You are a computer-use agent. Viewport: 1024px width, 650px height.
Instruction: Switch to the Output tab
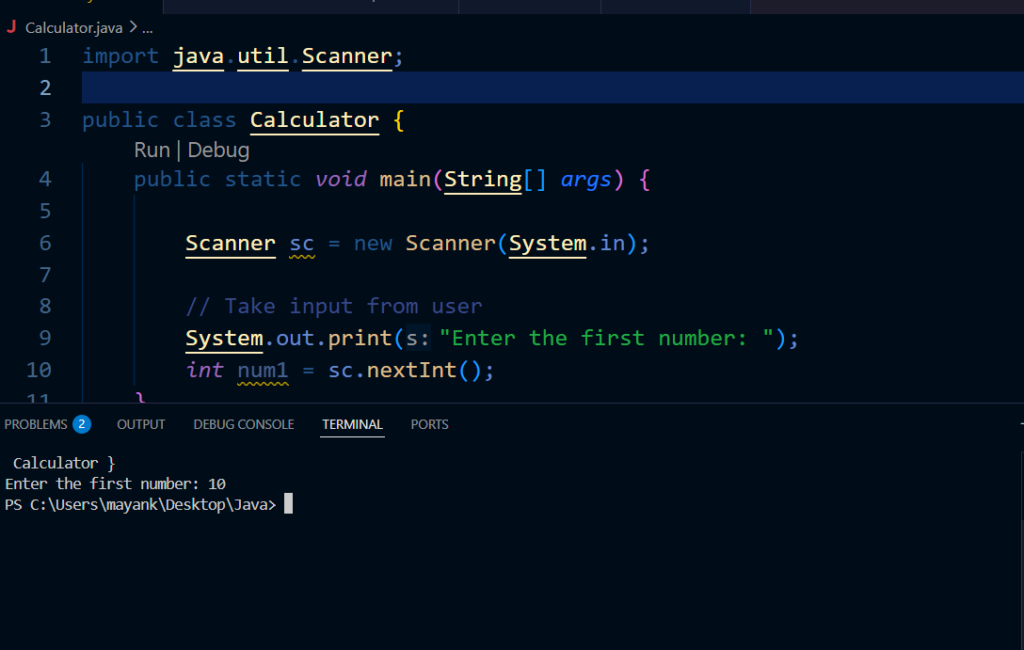point(141,425)
